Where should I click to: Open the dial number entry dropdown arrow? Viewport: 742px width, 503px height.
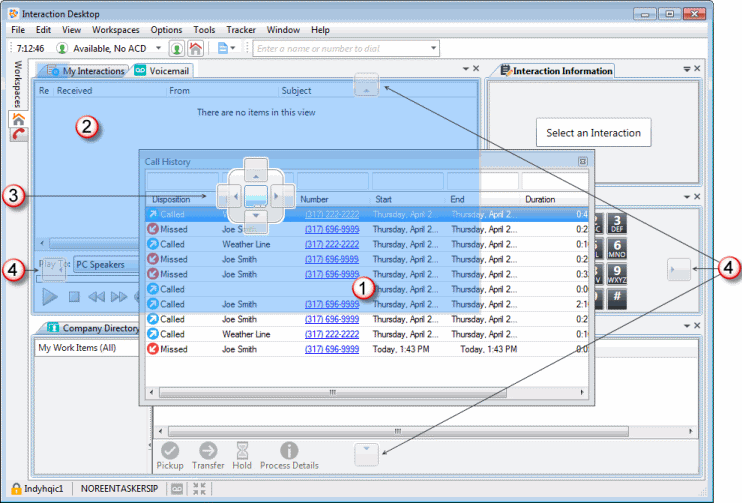click(x=433, y=48)
